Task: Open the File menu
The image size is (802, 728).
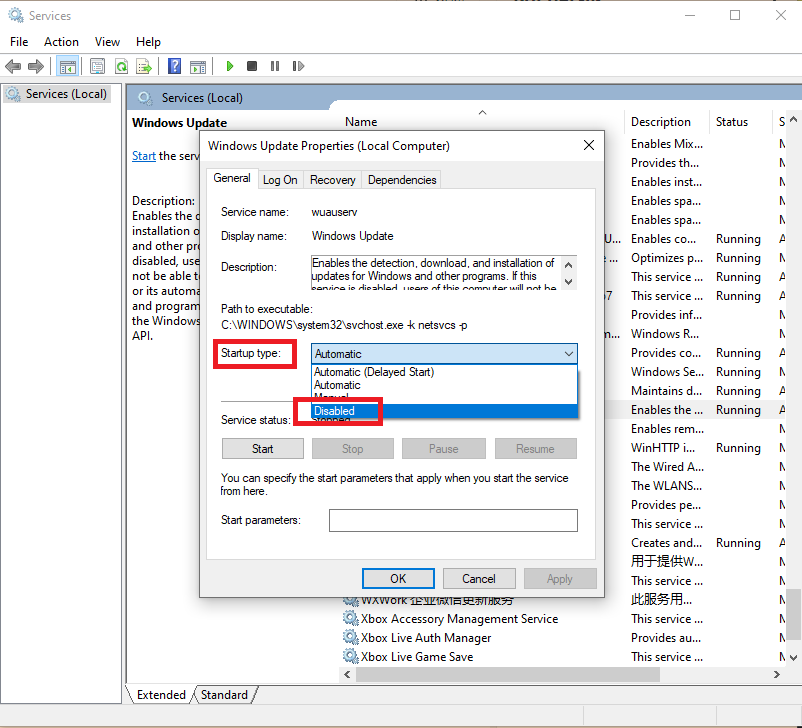Action: tap(19, 42)
